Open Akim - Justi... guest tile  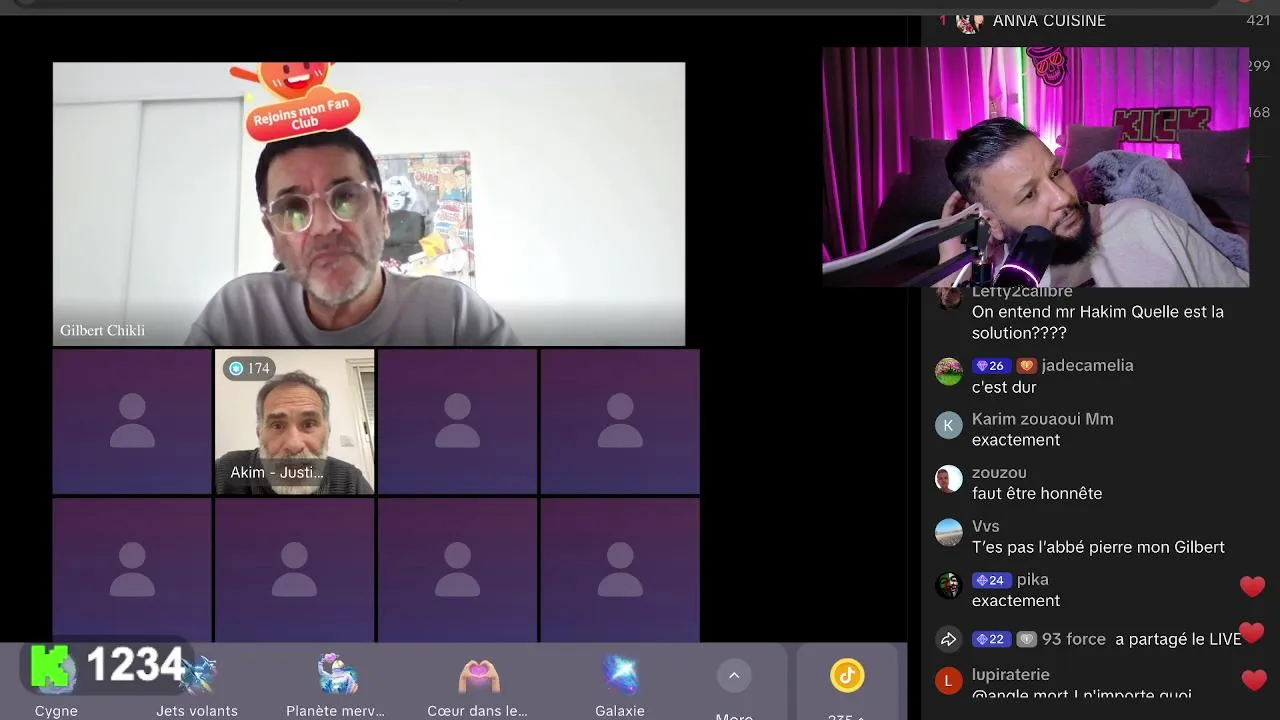[295, 421]
